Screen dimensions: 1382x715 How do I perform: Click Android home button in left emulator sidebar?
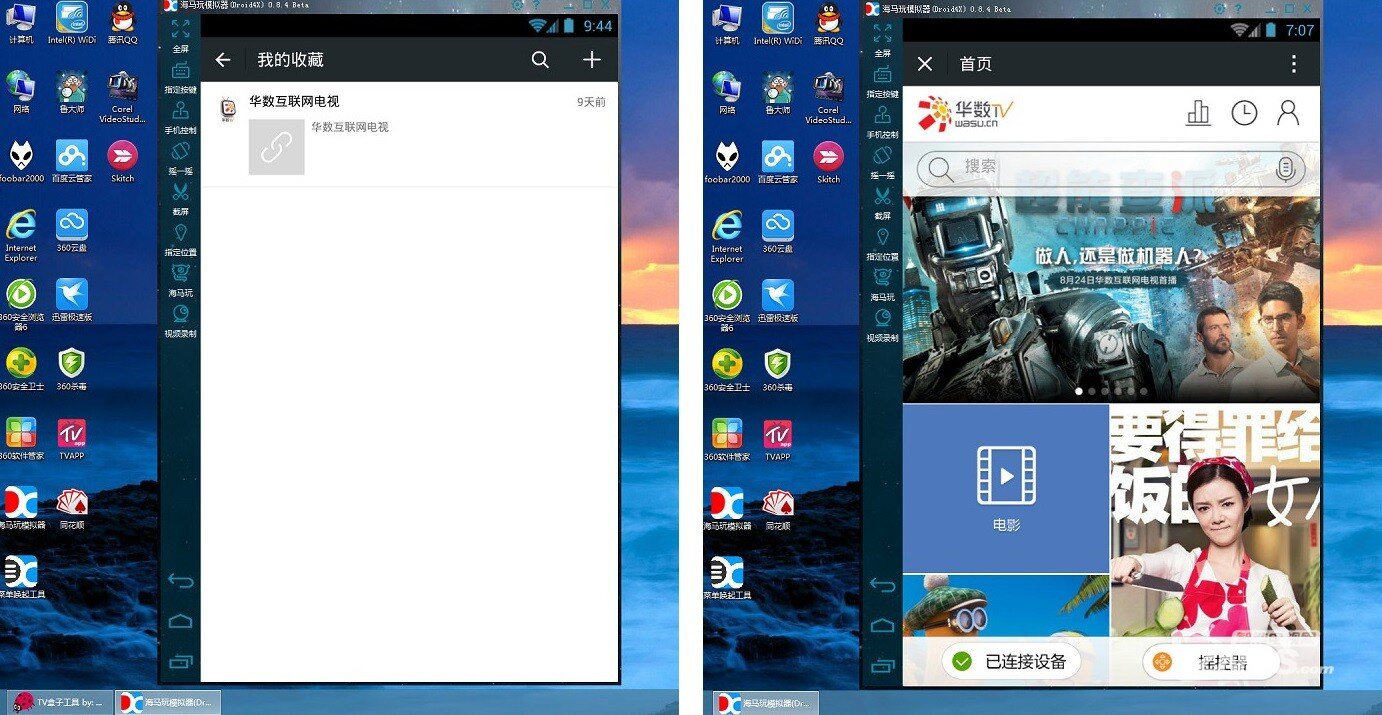(x=180, y=621)
